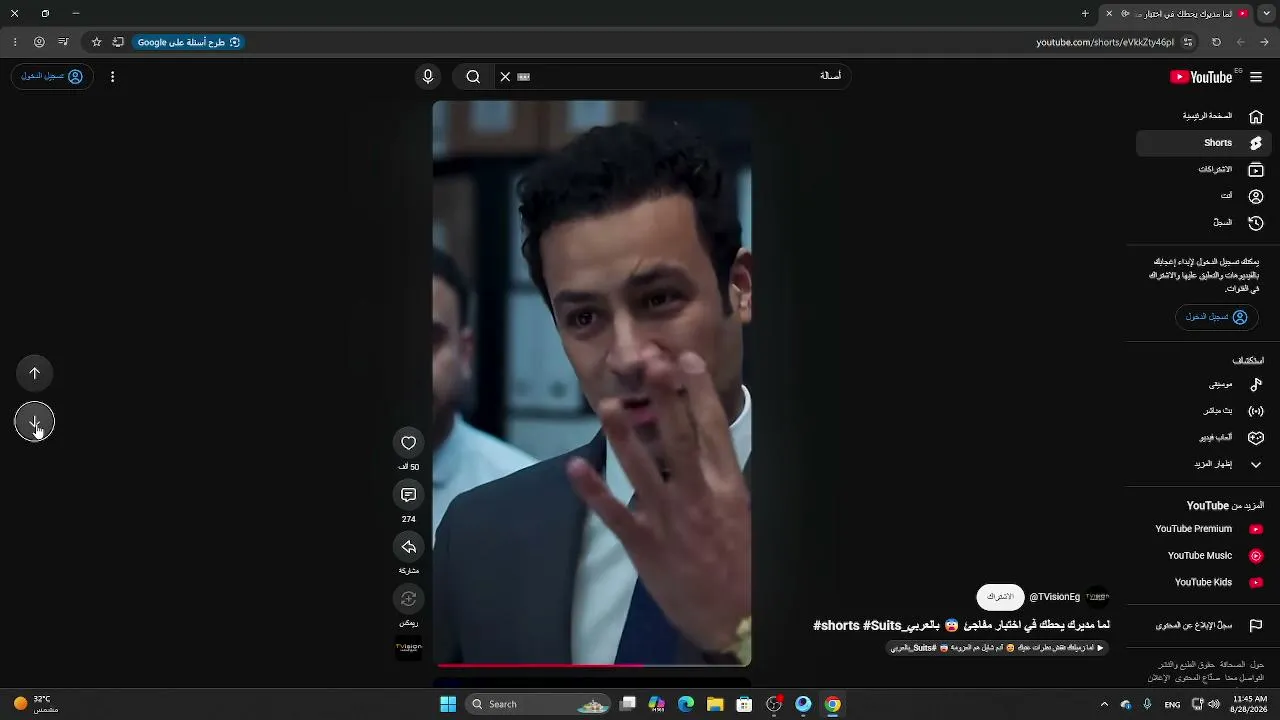Sign in using the header sign-in button

coord(52,76)
